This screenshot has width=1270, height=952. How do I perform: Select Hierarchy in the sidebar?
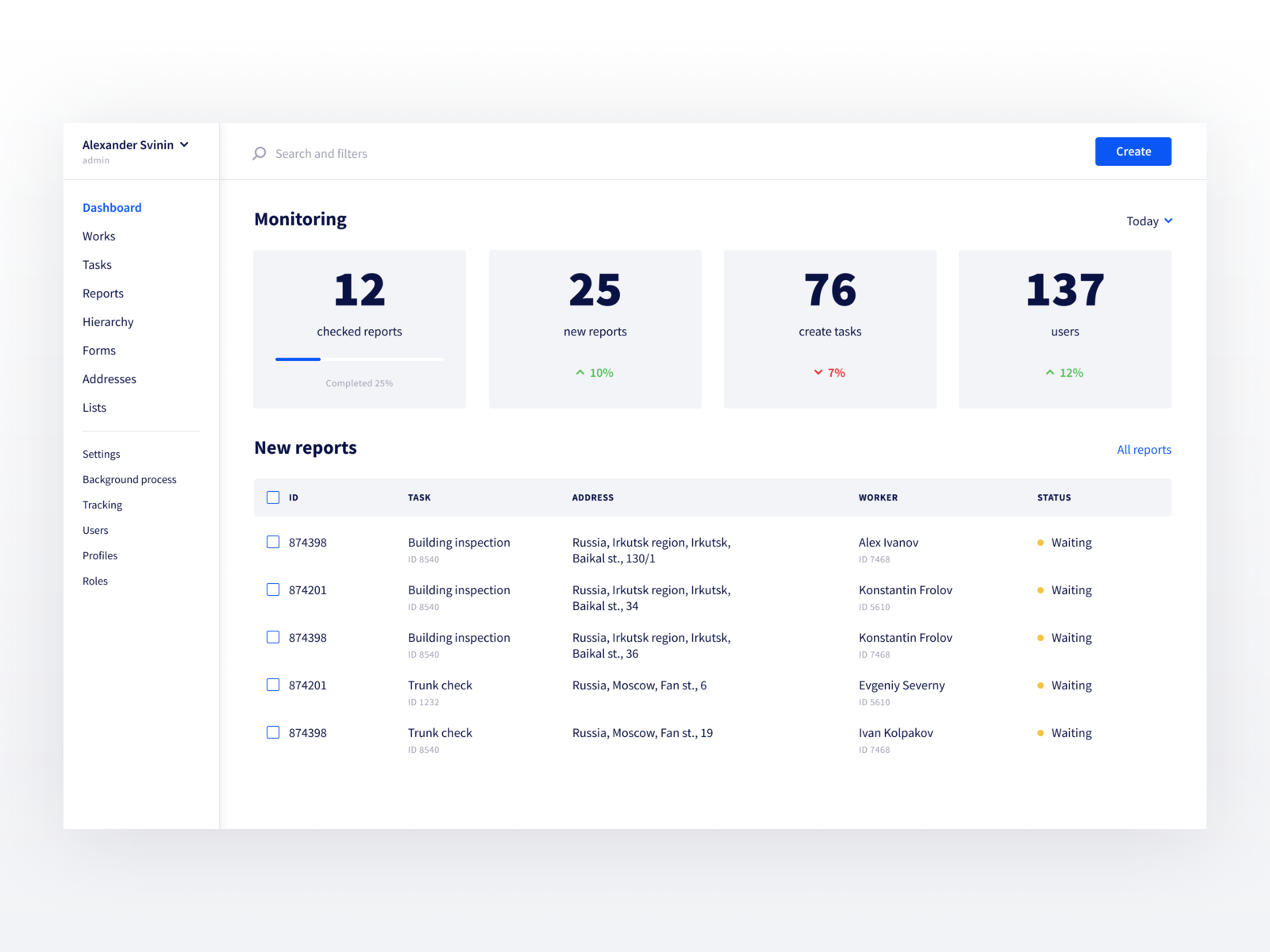(108, 322)
